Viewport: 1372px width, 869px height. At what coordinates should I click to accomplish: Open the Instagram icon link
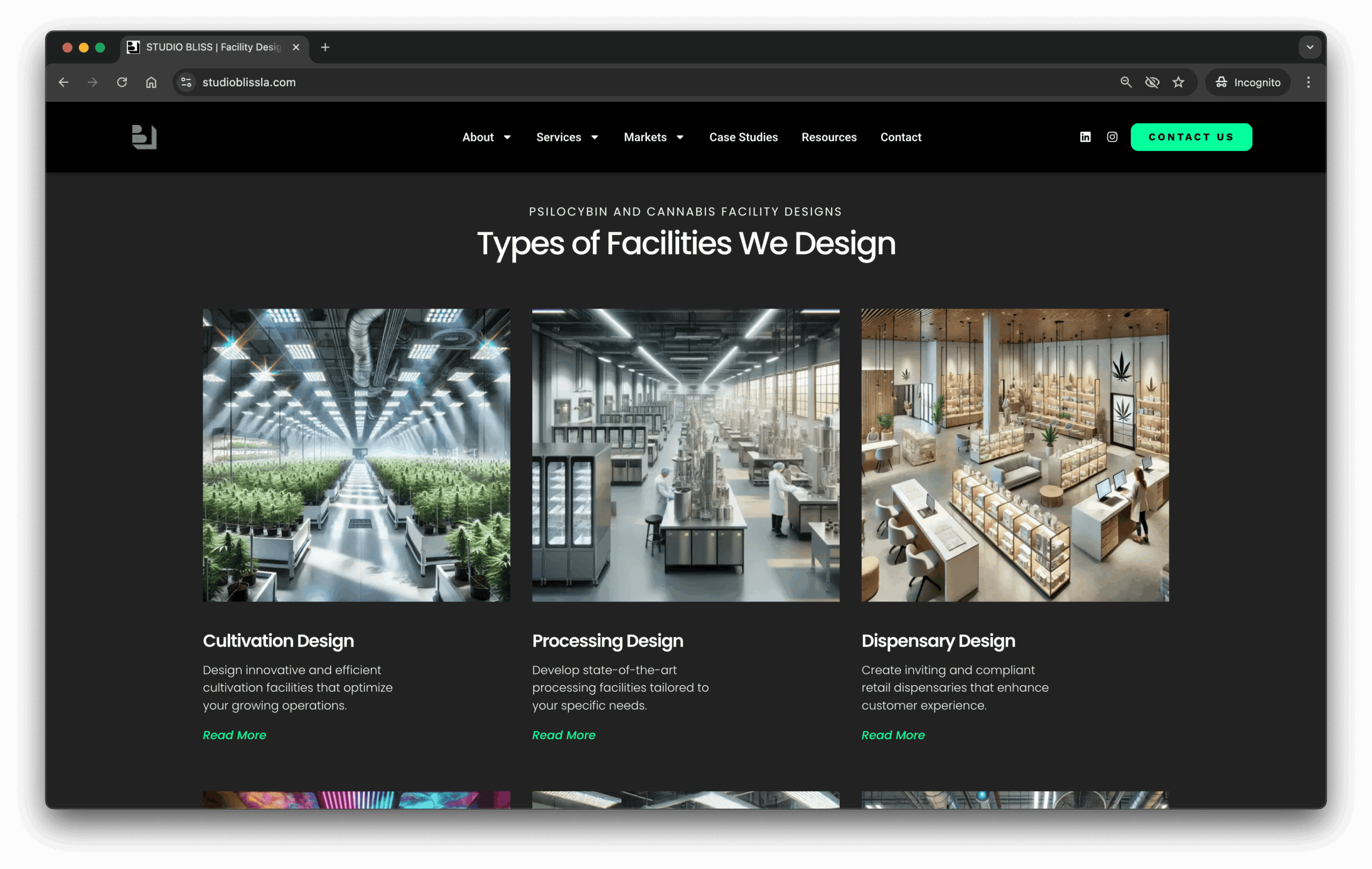[x=1112, y=137]
